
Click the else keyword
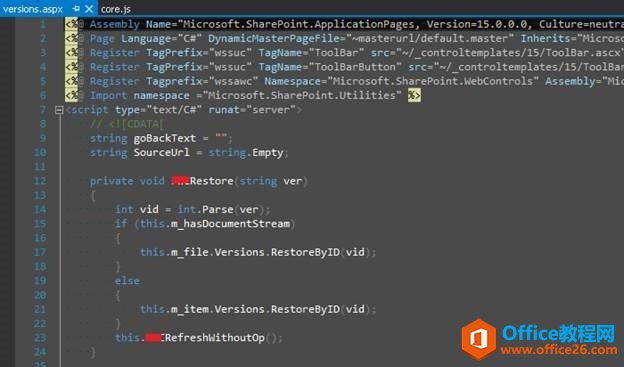(x=127, y=281)
